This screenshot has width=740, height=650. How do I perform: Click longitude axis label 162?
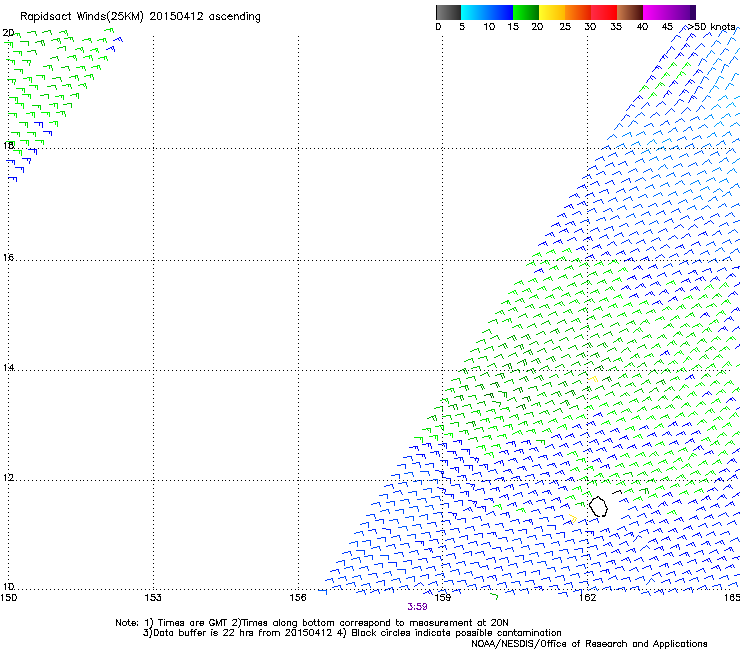(587, 598)
